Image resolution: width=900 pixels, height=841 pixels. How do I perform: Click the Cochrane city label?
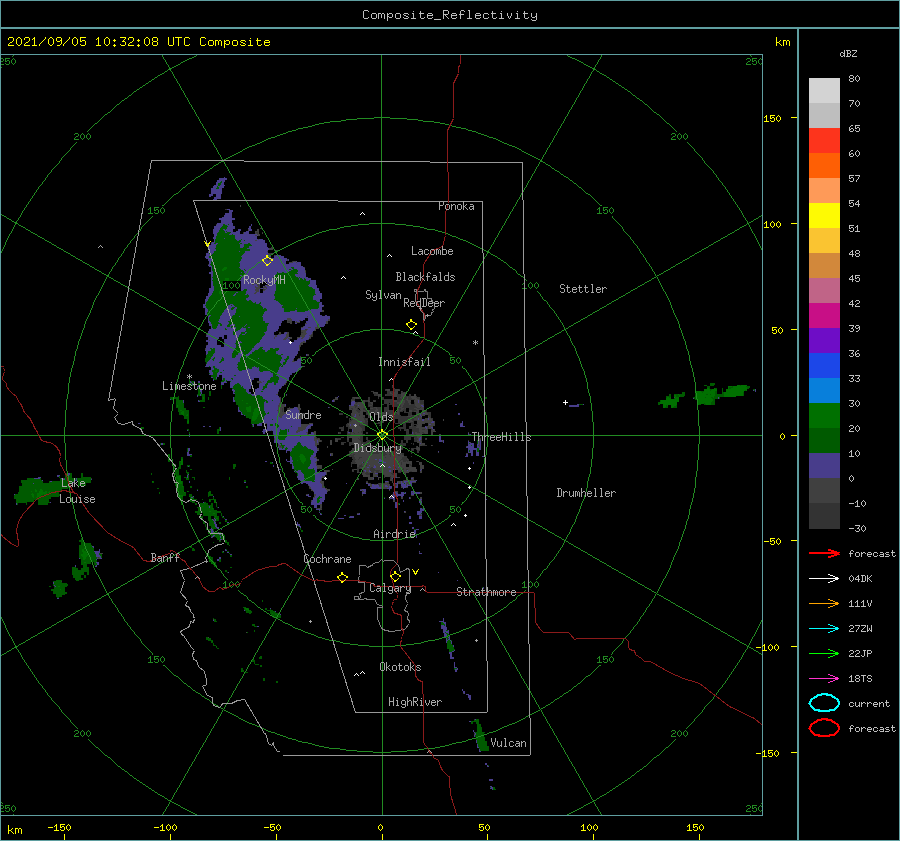[327, 559]
